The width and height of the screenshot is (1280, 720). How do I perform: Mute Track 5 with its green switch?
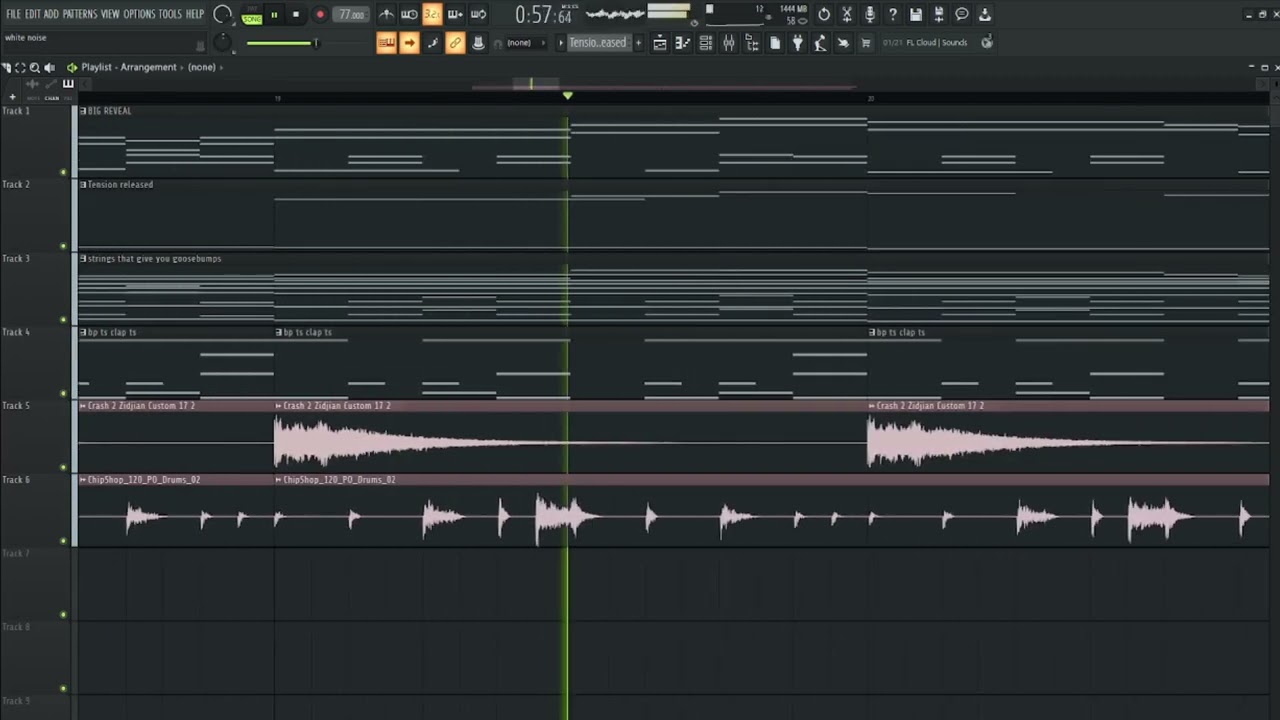coord(64,467)
